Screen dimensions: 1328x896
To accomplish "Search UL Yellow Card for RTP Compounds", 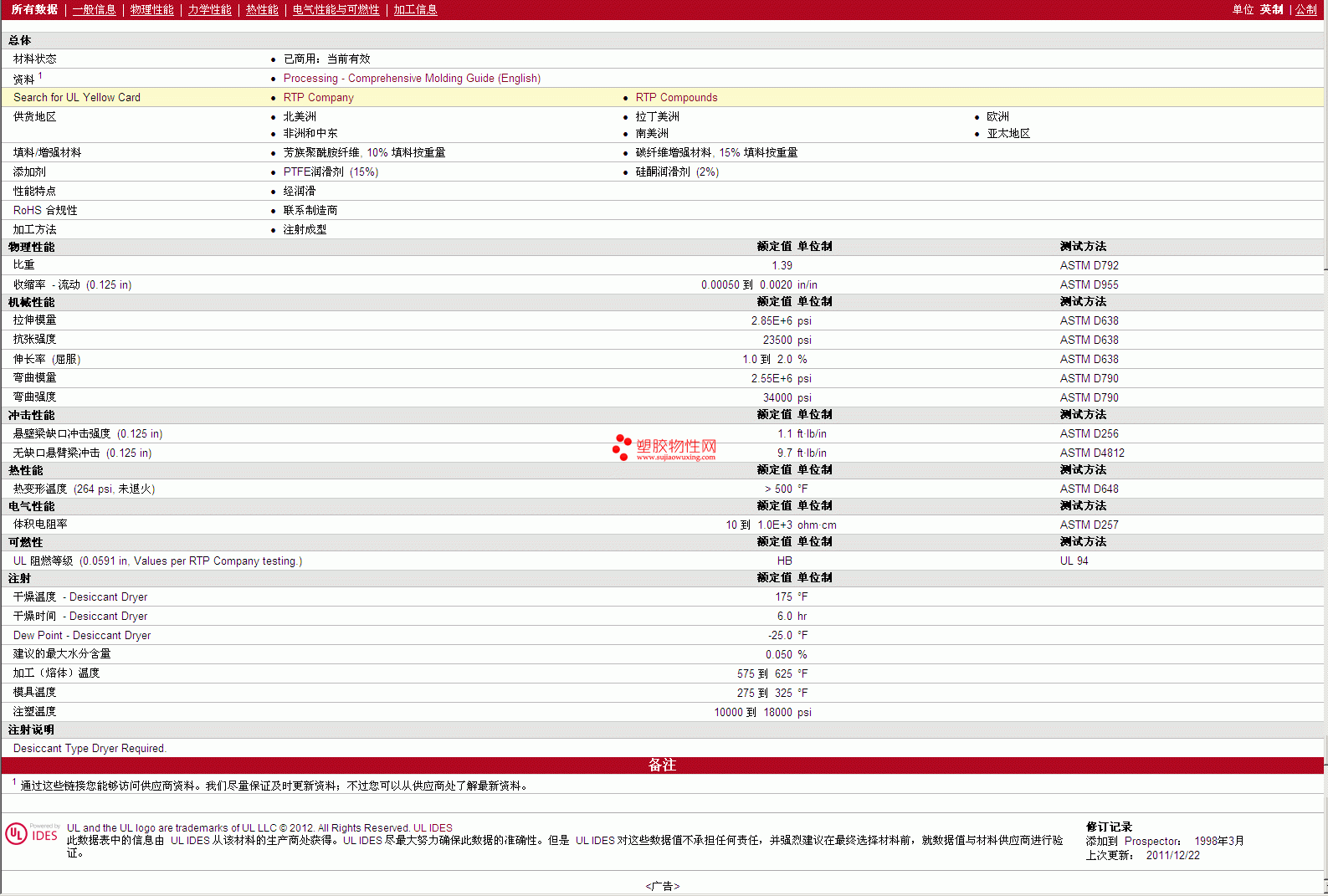I will tap(676, 98).
